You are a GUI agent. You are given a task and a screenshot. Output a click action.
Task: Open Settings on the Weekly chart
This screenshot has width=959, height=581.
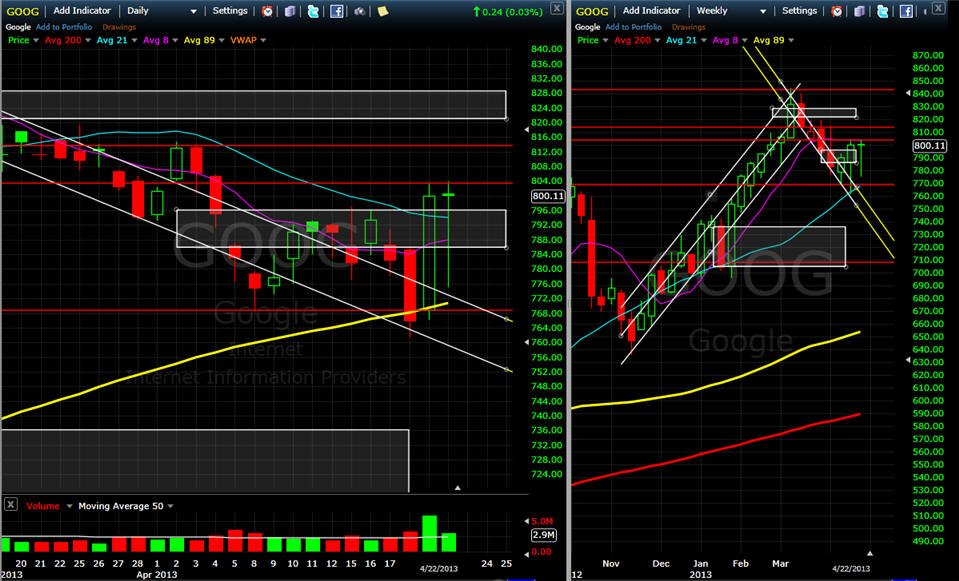(x=799, y=10)
